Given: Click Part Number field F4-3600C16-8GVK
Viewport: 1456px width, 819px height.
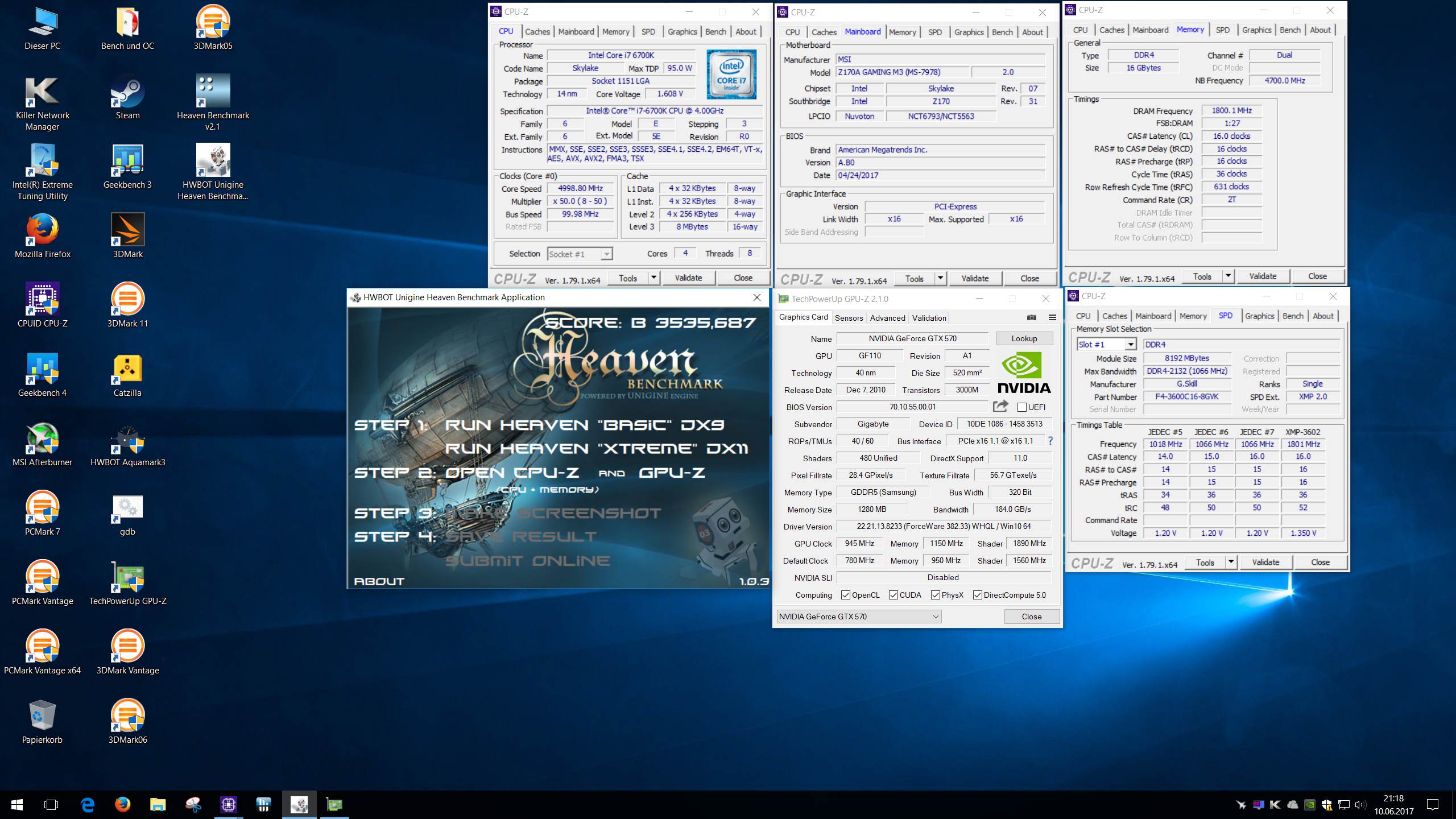Looking at the screenshot, I should pos(1186,397).
